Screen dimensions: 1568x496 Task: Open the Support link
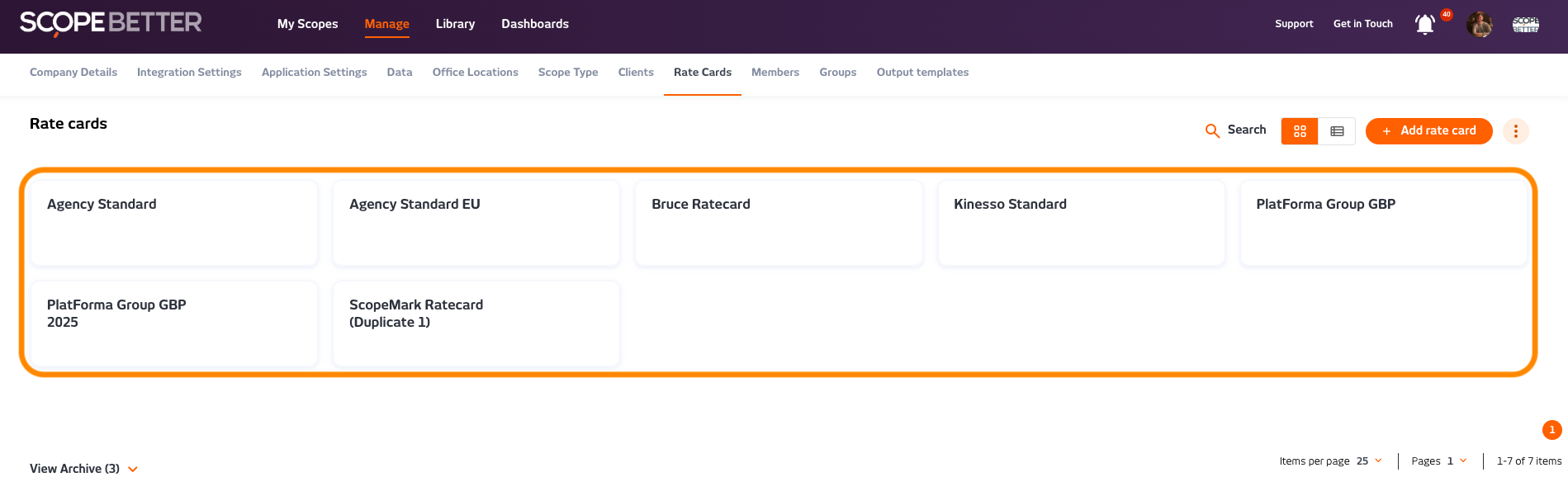[x=1294, y=24]
